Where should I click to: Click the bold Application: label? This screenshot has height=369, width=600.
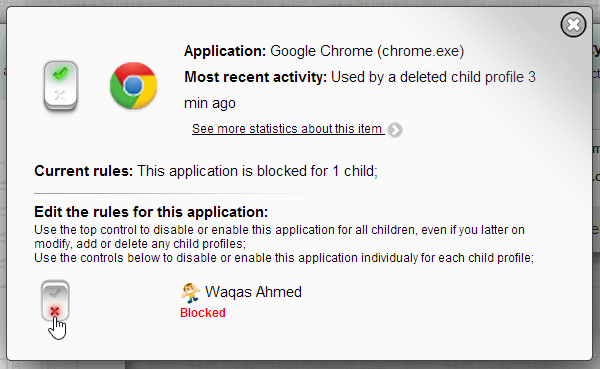coord(225,51)
